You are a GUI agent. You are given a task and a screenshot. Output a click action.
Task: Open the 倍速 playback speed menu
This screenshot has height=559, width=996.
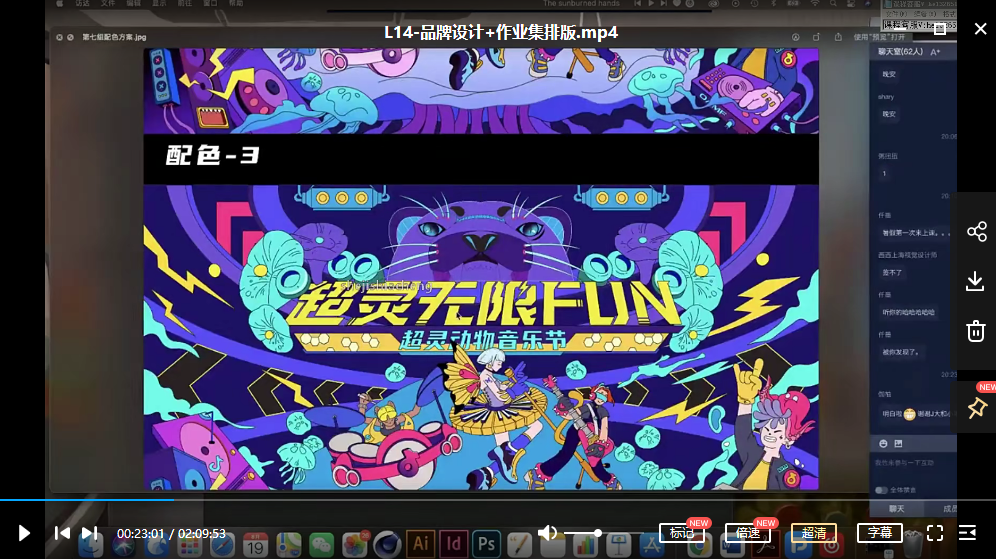coord(748,533)
